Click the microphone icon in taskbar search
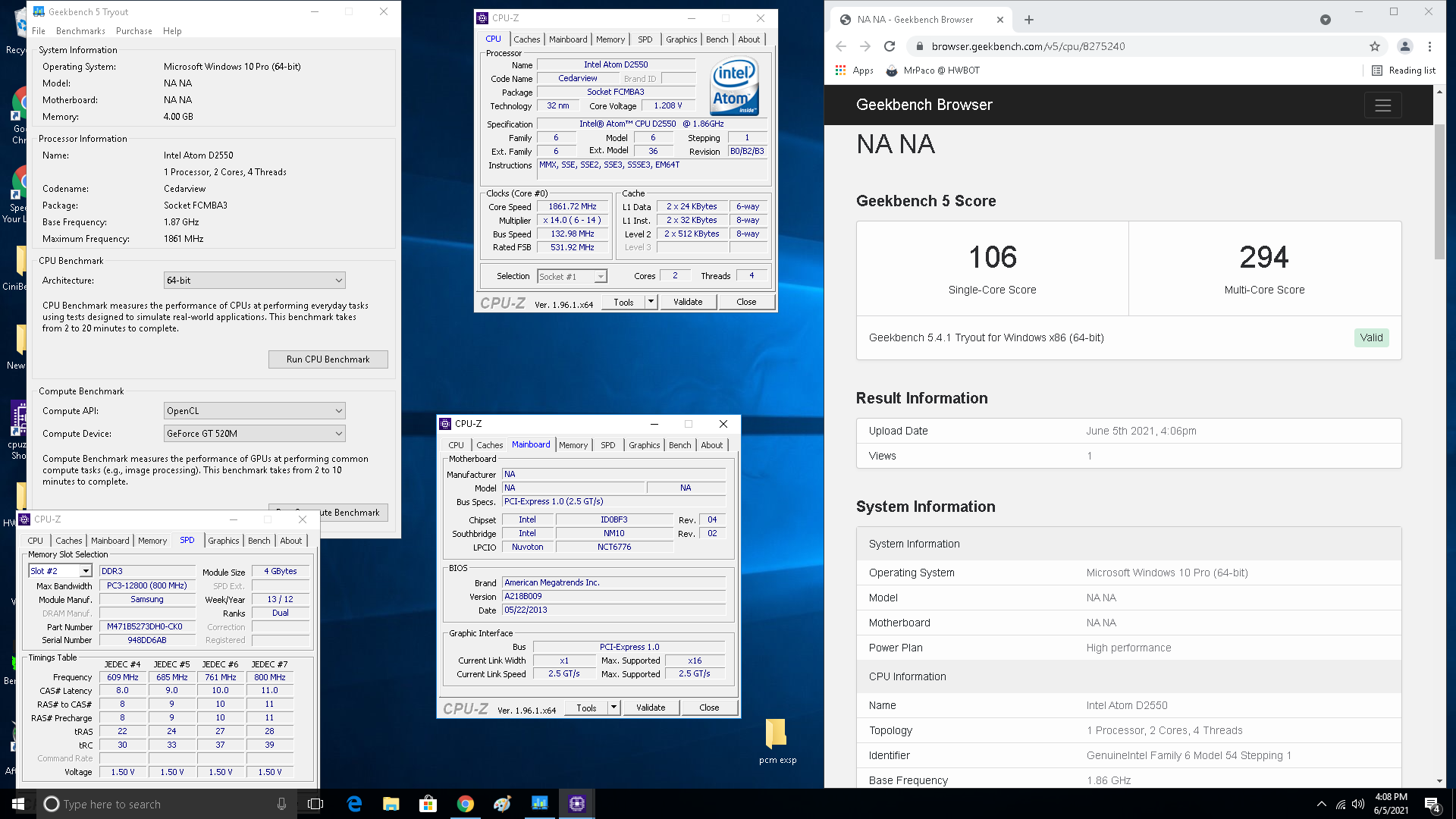The height and width of the screenshot is (819, 1456). (281, 804)
